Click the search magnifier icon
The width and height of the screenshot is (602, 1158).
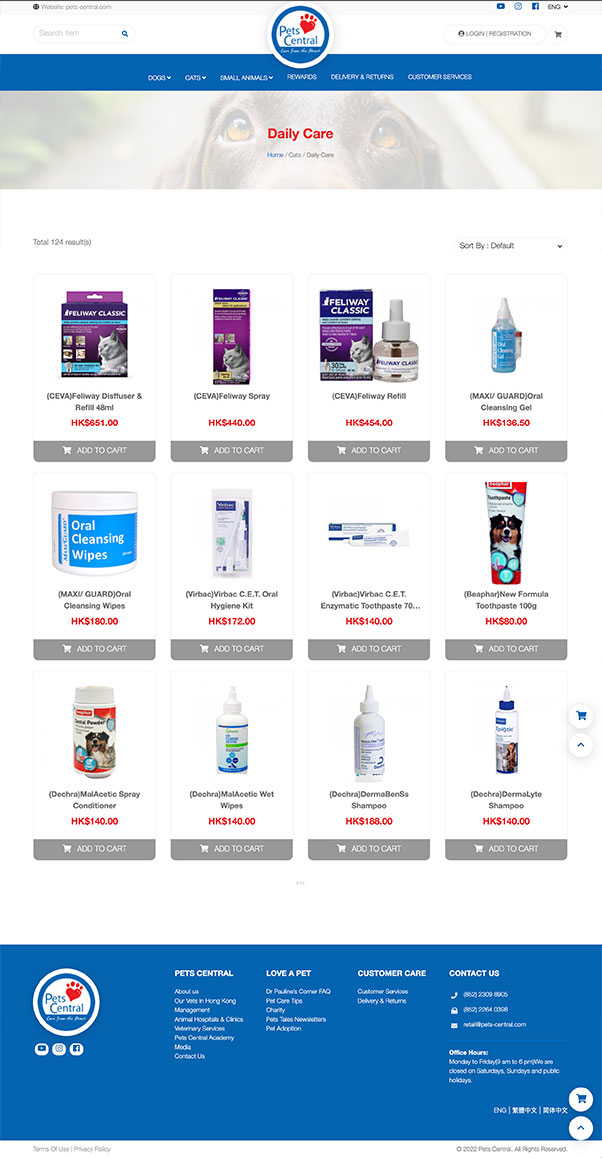125,34
